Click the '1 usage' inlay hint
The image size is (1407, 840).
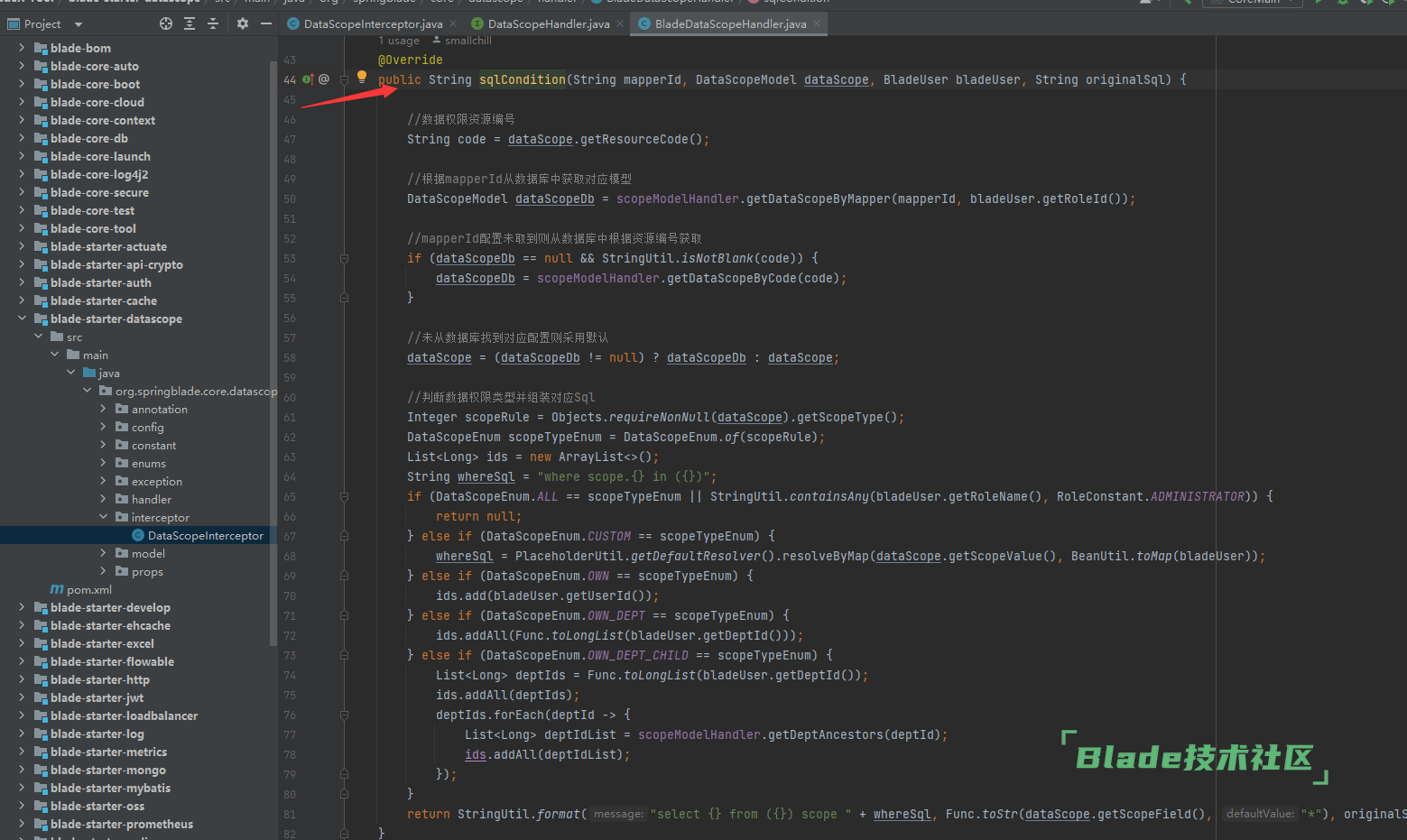(x=399, y=41)
